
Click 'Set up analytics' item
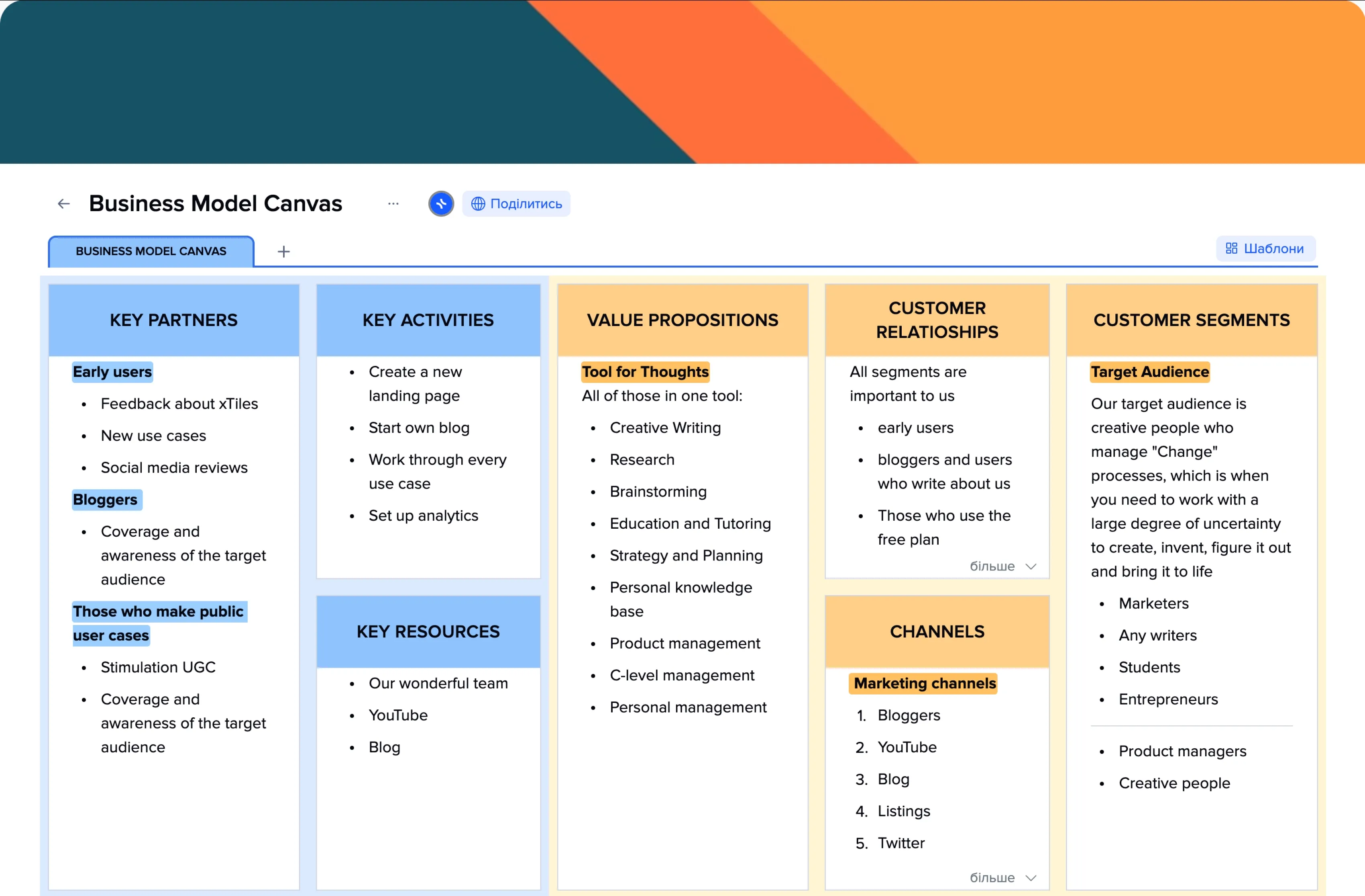point(423,516)
